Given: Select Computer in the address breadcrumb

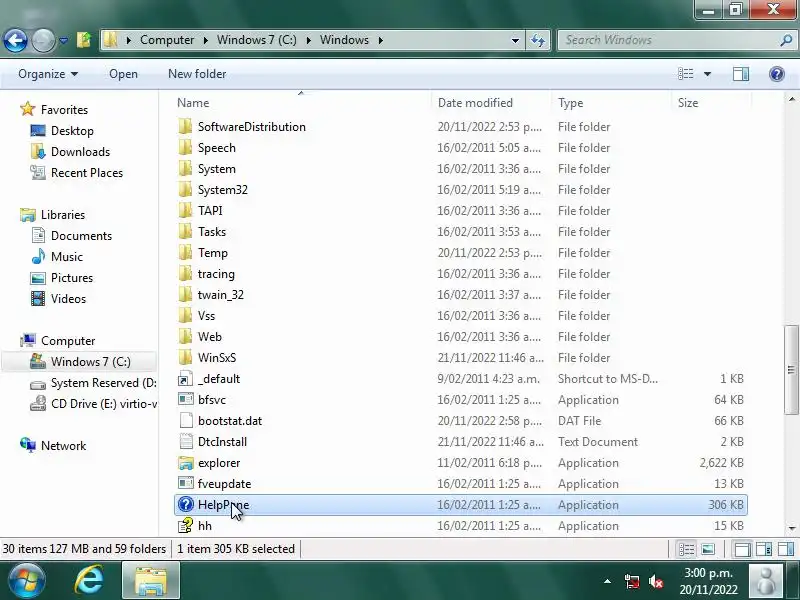Looking at the screenshot, I should (167, 40).
